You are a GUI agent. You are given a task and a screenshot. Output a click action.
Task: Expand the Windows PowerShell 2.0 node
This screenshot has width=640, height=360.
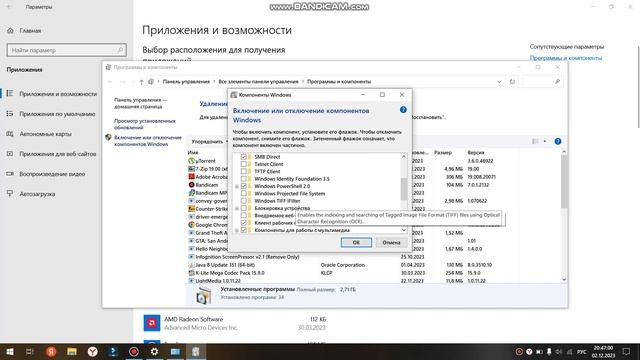[x=237, y=187]
